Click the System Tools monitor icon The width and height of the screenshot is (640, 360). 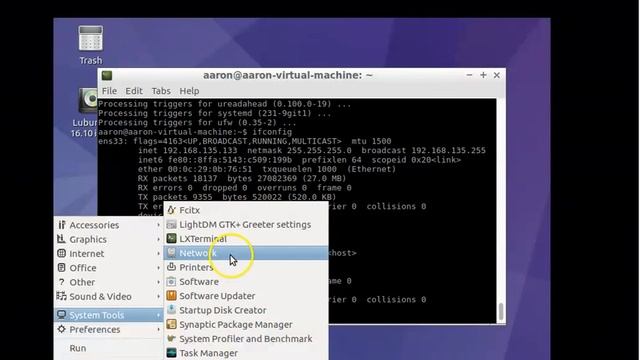[x=62, y=315]
